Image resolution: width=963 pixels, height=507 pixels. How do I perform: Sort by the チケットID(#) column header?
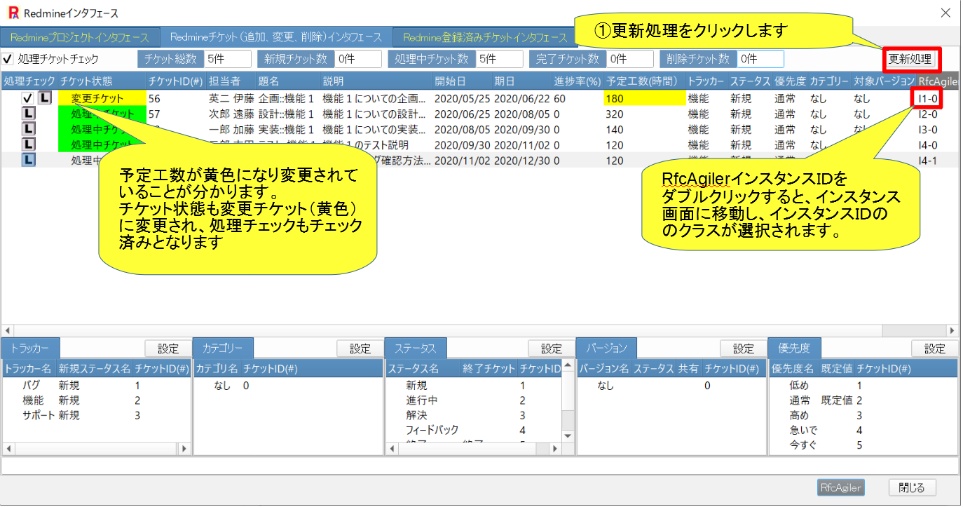[x=175, y=81]
